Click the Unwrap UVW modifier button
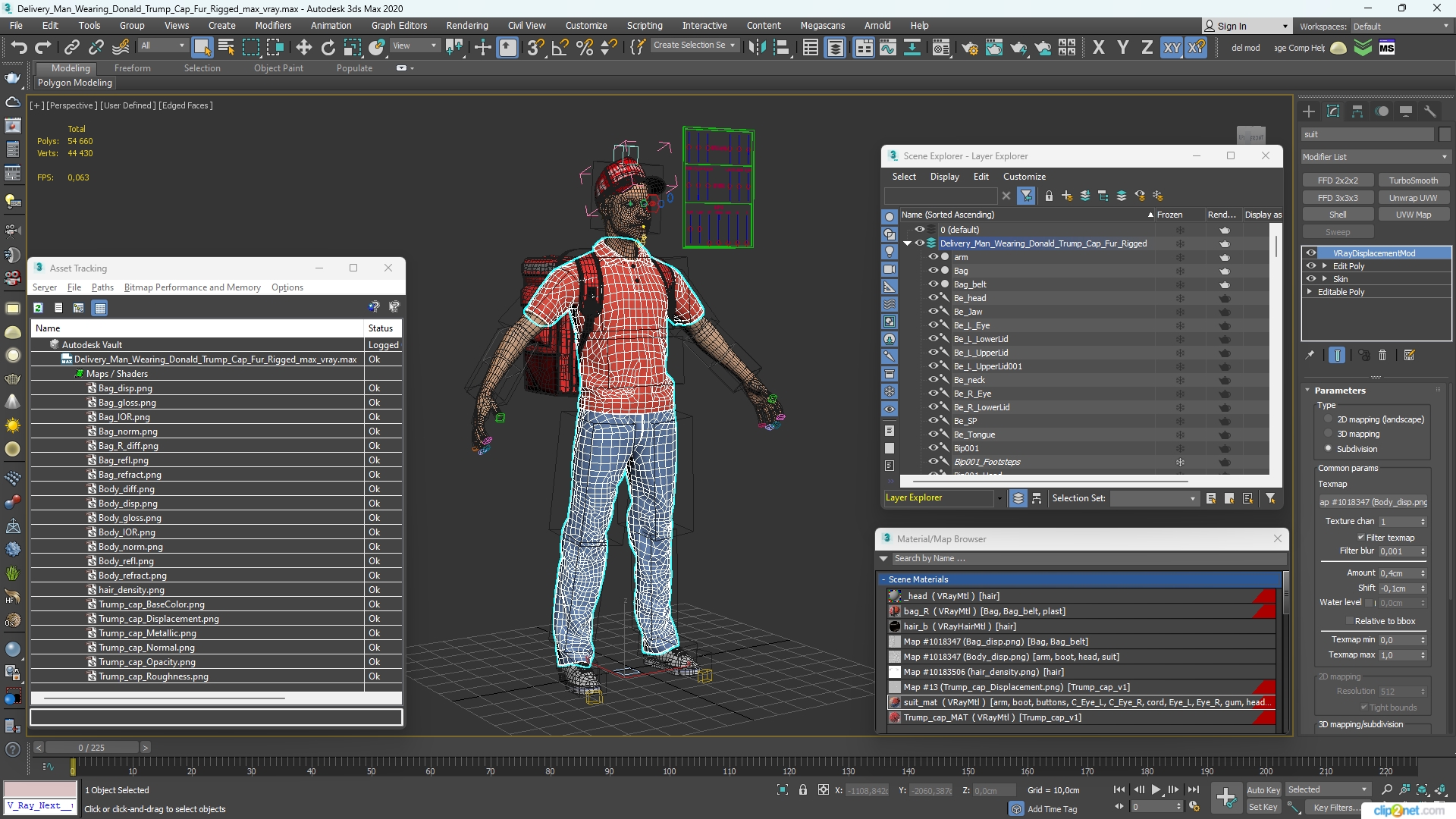 1413,198
